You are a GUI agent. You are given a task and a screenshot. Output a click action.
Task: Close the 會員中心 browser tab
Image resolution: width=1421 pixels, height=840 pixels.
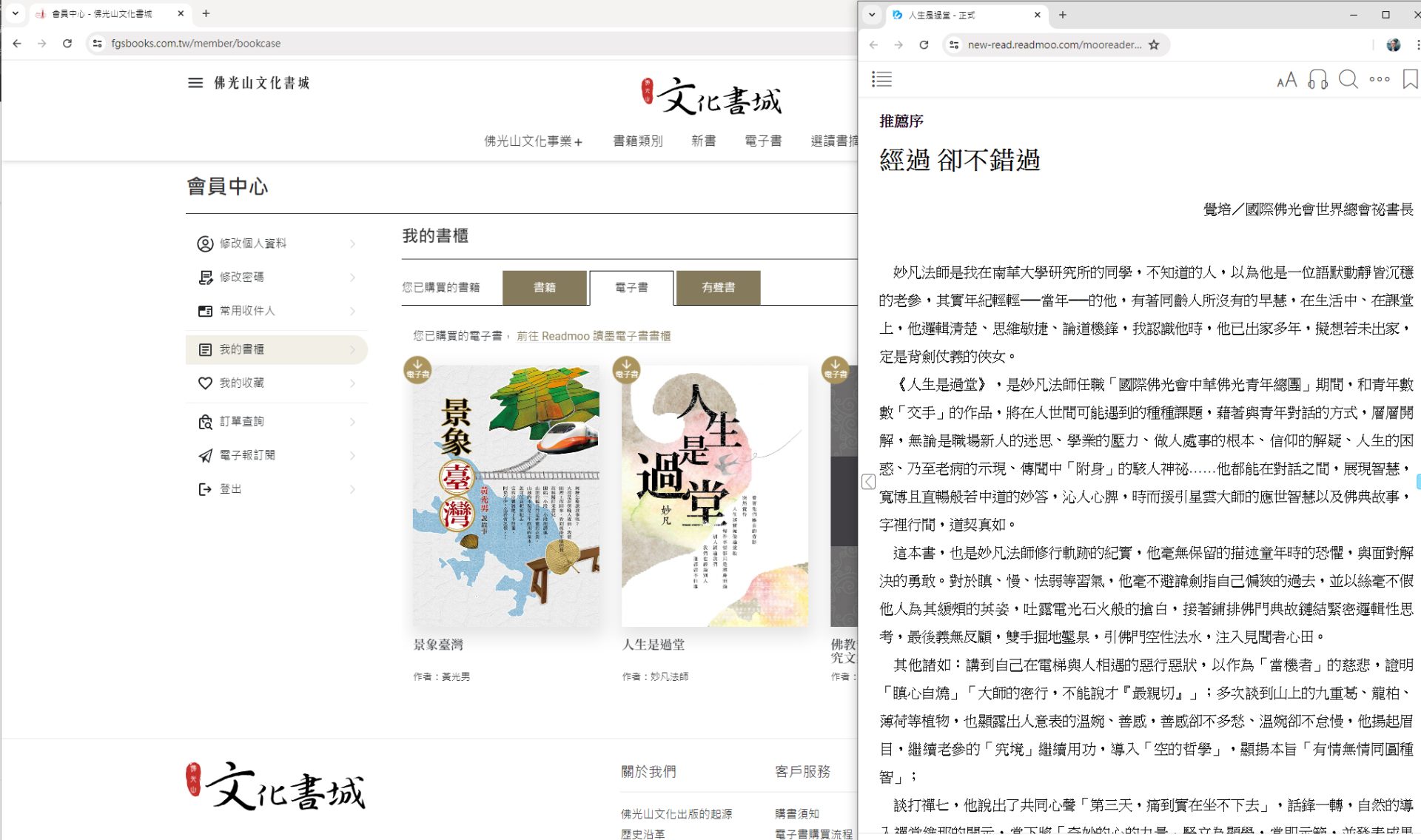(181, 13)
